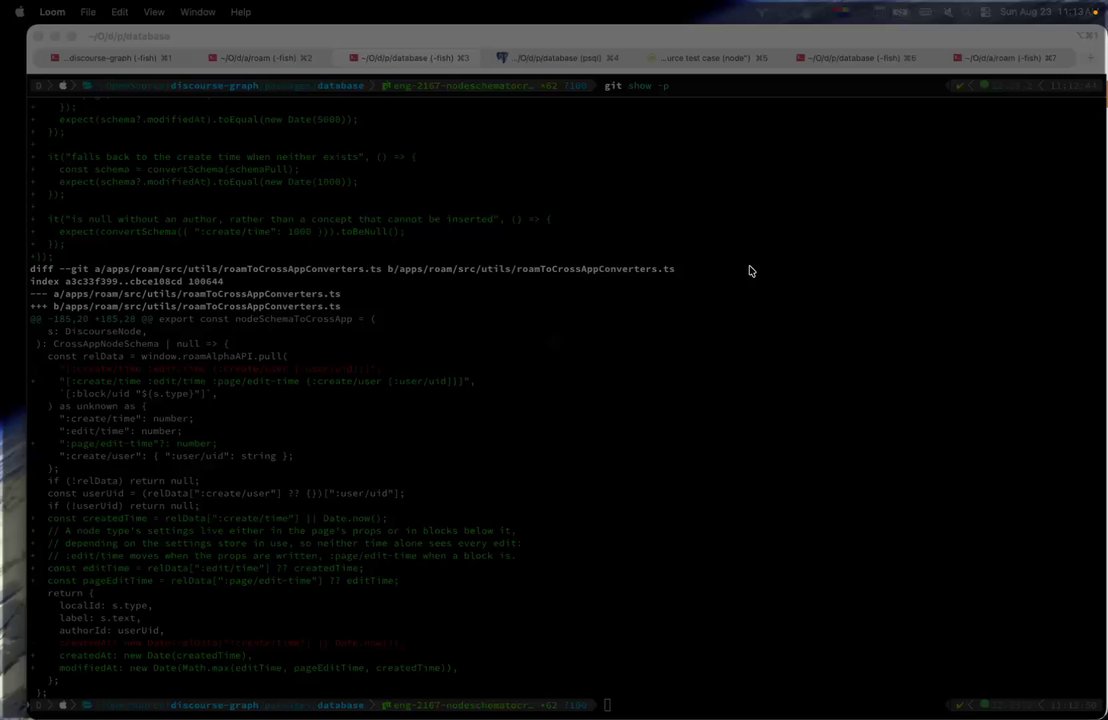
Task: Open the Loom menu
Action: [x=52, y=12]
